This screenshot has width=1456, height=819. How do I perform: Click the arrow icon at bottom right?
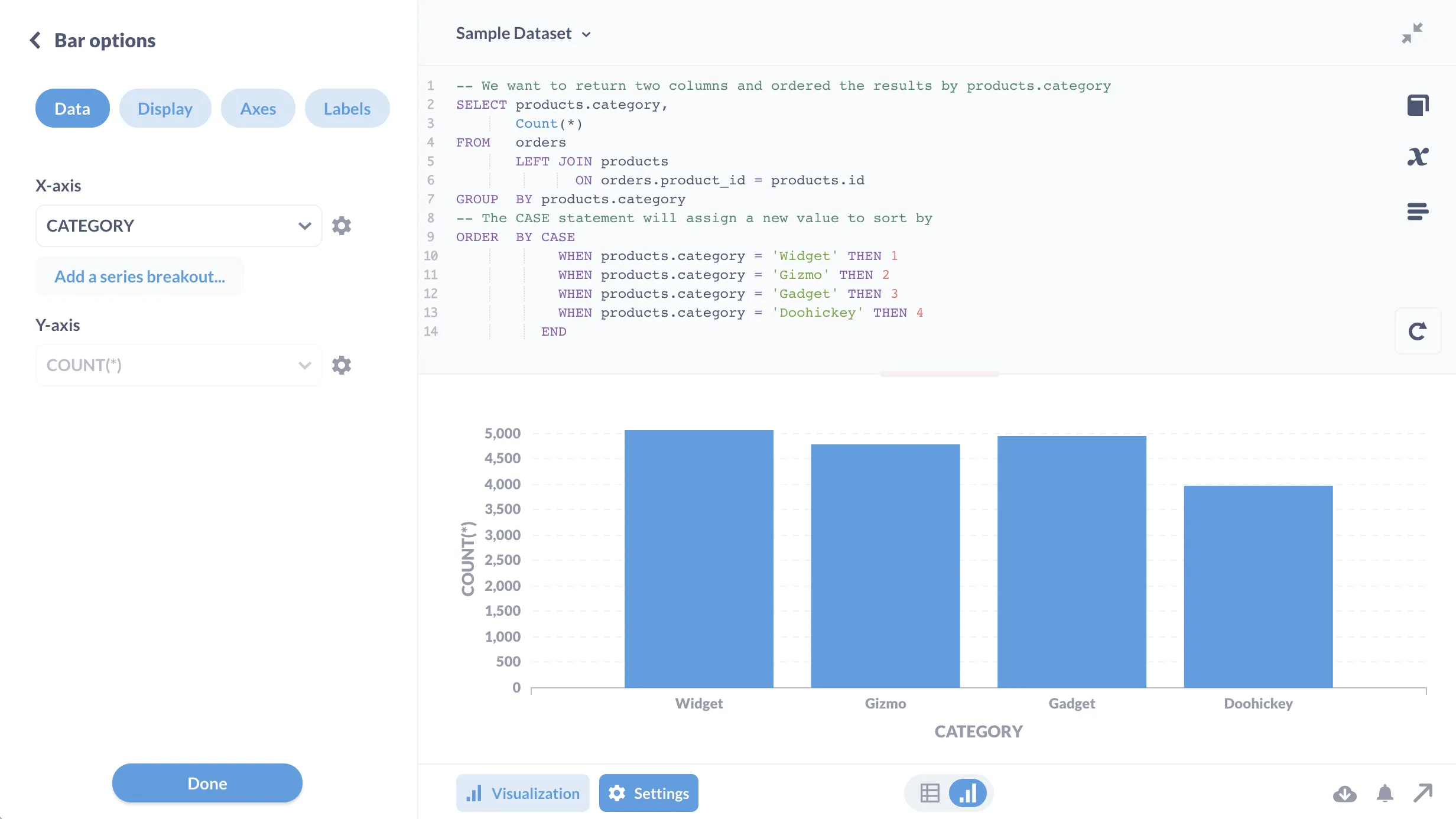click(x=1423, y=793)
